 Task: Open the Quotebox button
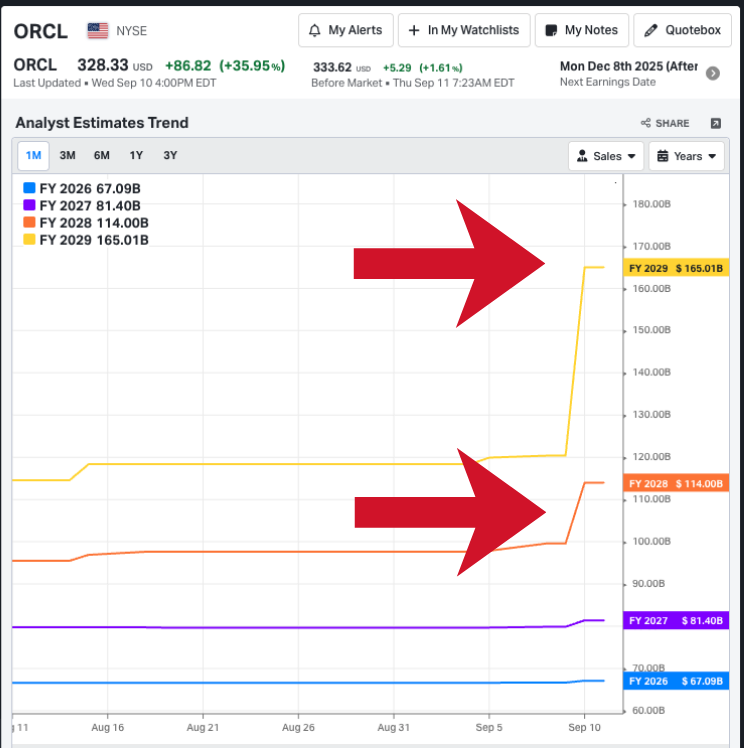[682, 30]
